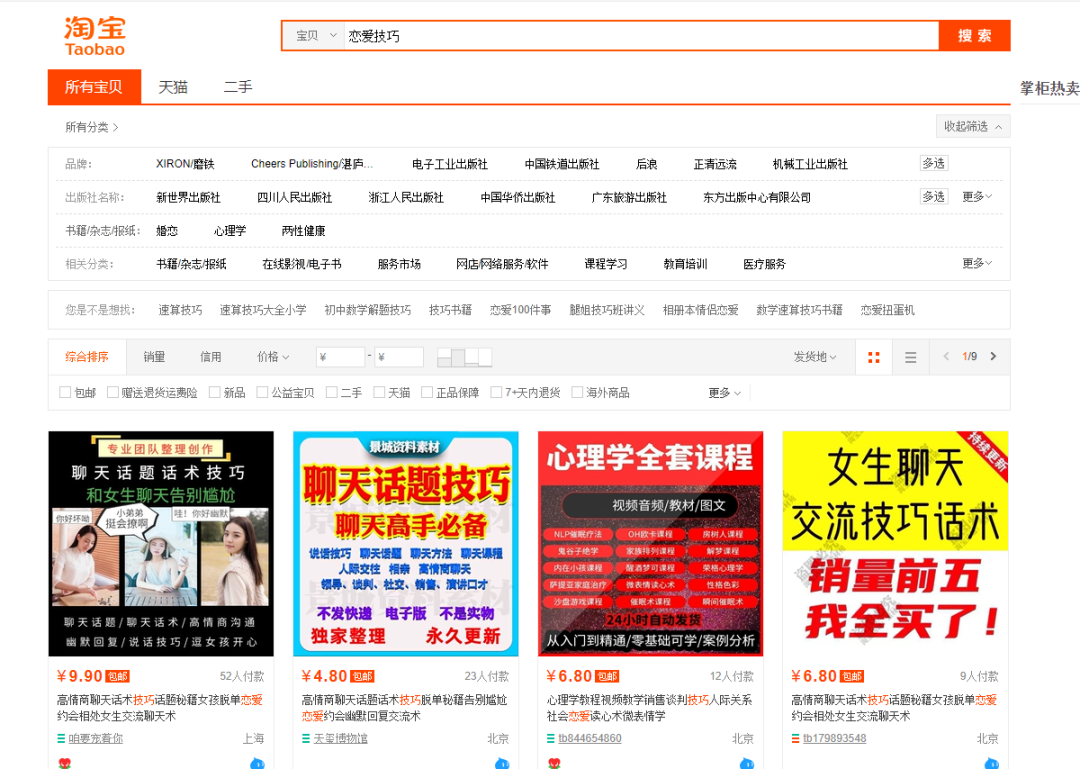Go to next results page arrow
Screen dimensions: 1080x769
click(993, 357)
